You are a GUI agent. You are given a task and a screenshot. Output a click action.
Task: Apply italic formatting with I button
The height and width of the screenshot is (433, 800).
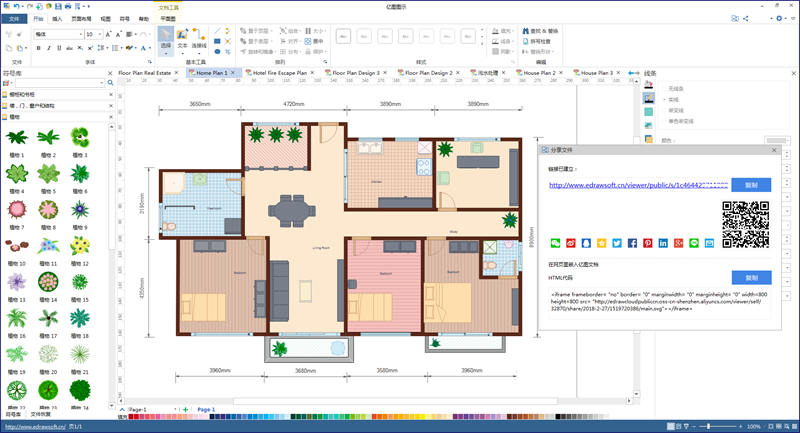coord(49,48)
